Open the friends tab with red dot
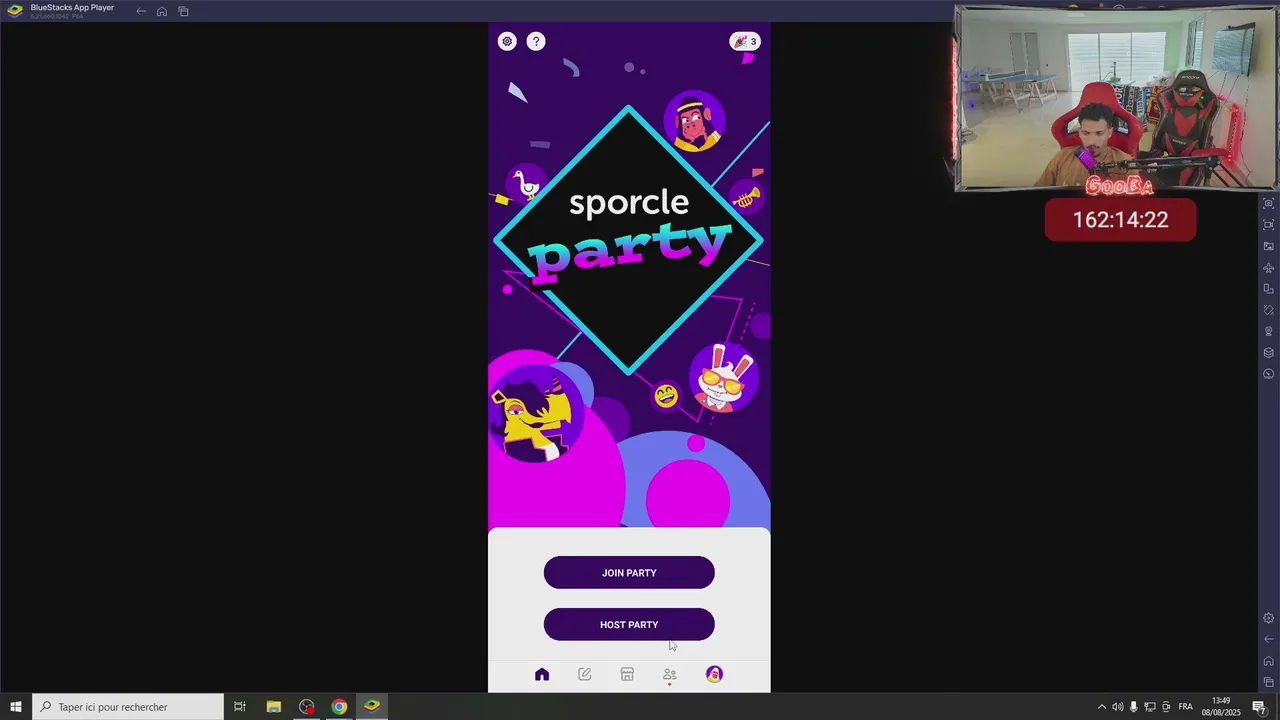 (x=670, y=676)
